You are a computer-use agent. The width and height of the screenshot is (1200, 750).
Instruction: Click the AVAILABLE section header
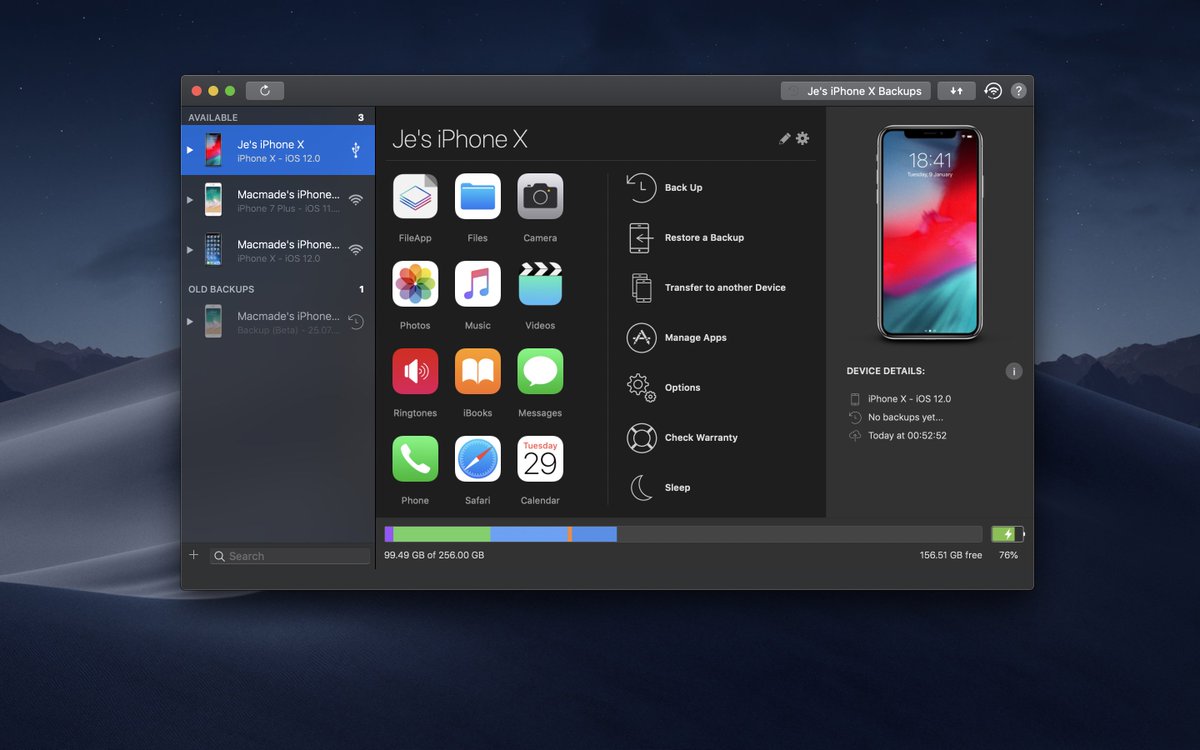point(213,118)
